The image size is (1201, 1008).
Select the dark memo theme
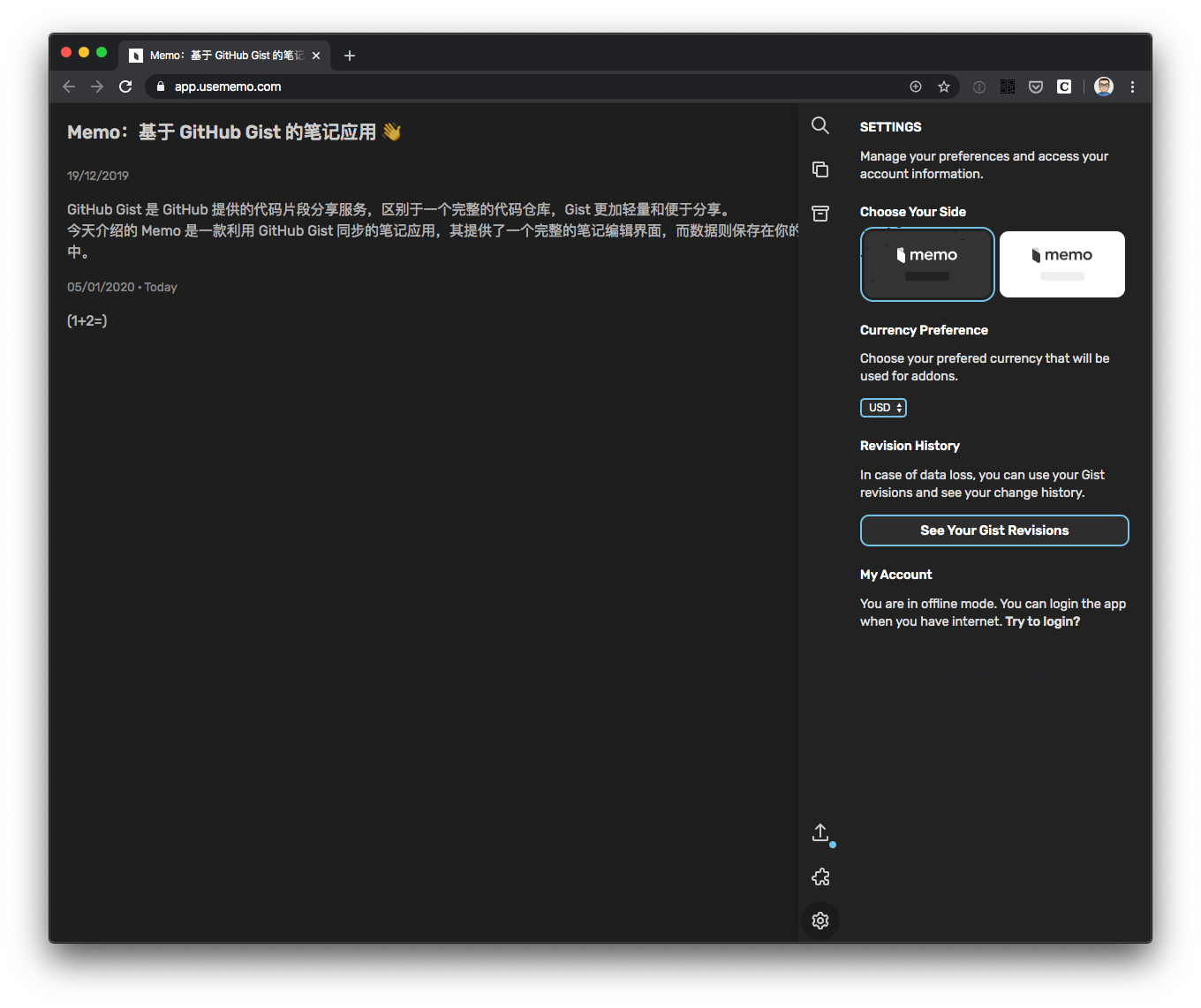pyautogui.click(x=927, y=264)
